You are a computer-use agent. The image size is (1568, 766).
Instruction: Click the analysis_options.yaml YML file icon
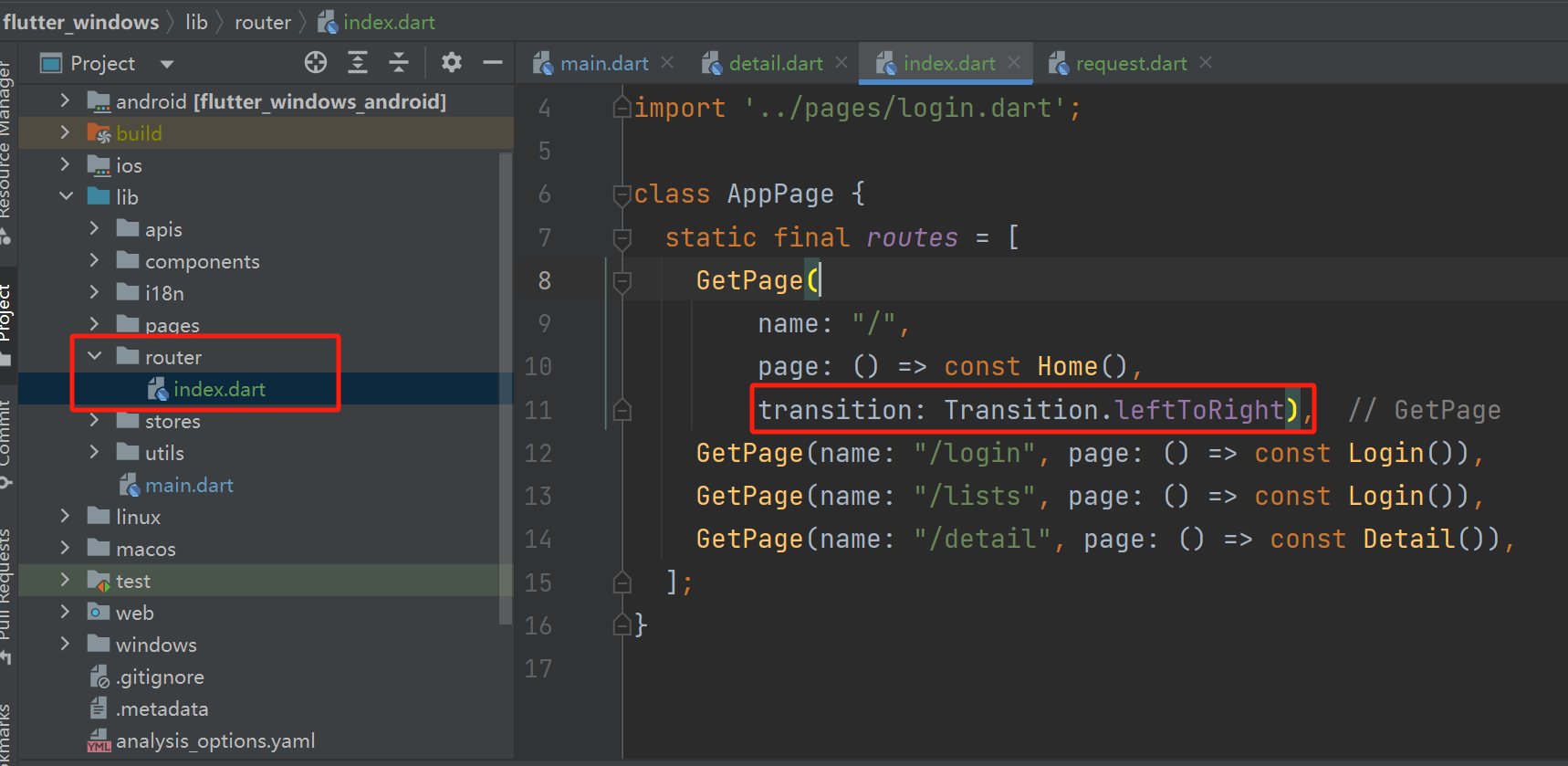(99, 740)
